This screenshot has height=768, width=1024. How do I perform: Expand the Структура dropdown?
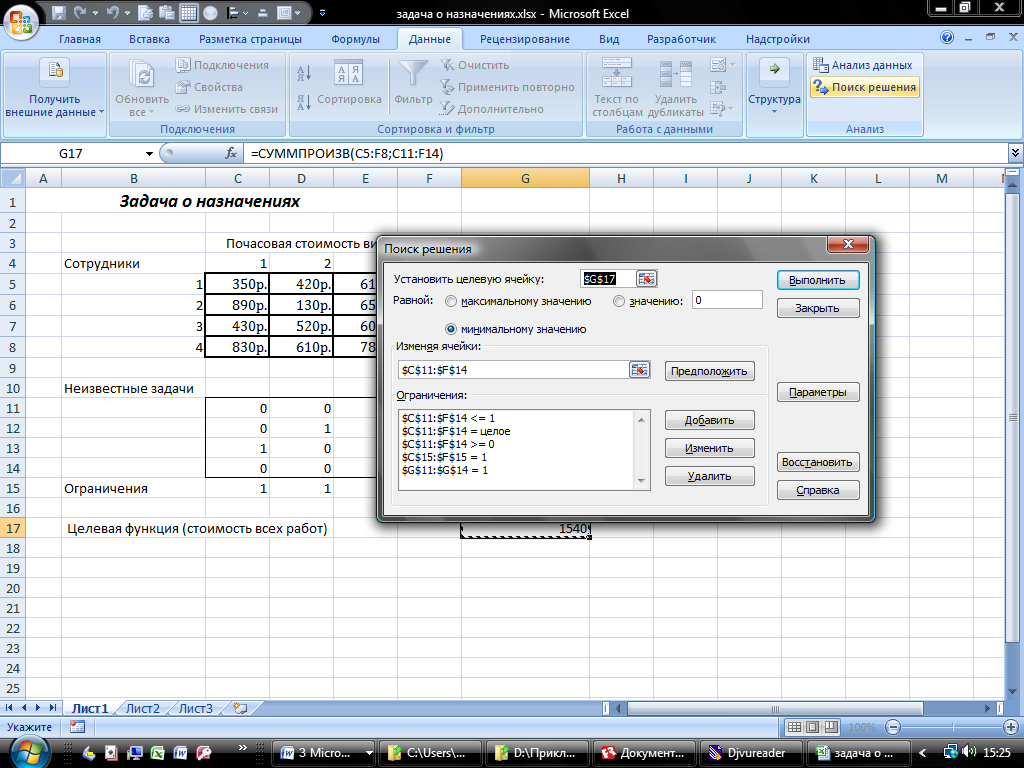click(774, 100)
